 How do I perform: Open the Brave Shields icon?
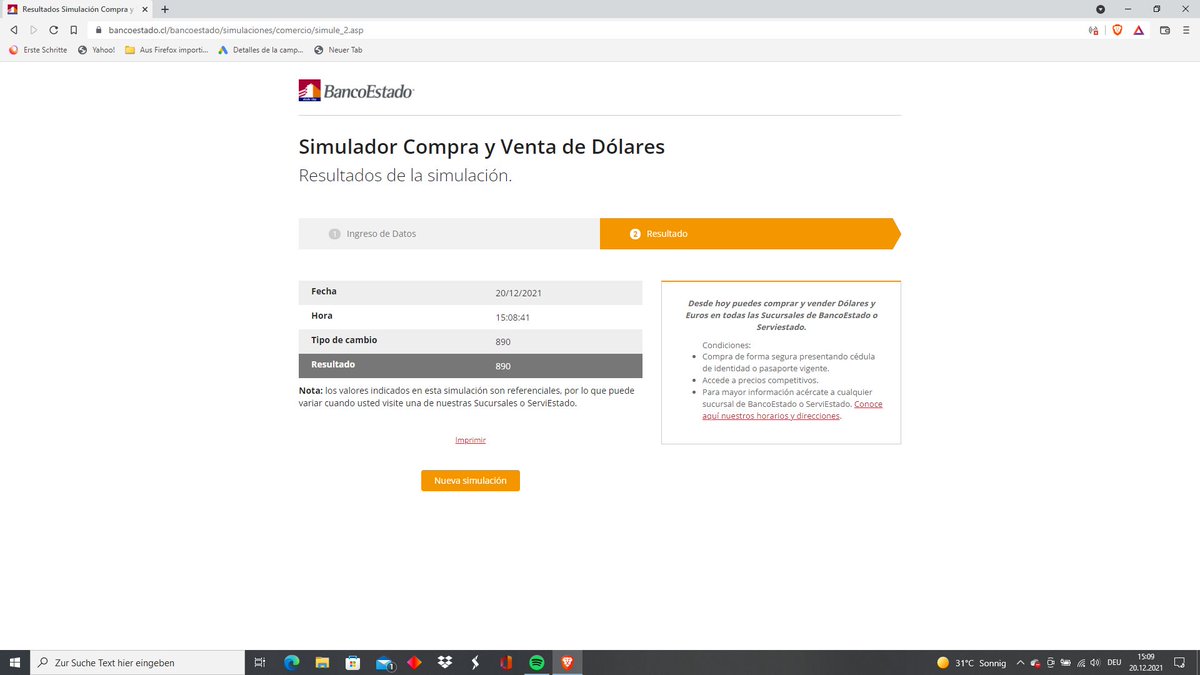(1117, 30)
